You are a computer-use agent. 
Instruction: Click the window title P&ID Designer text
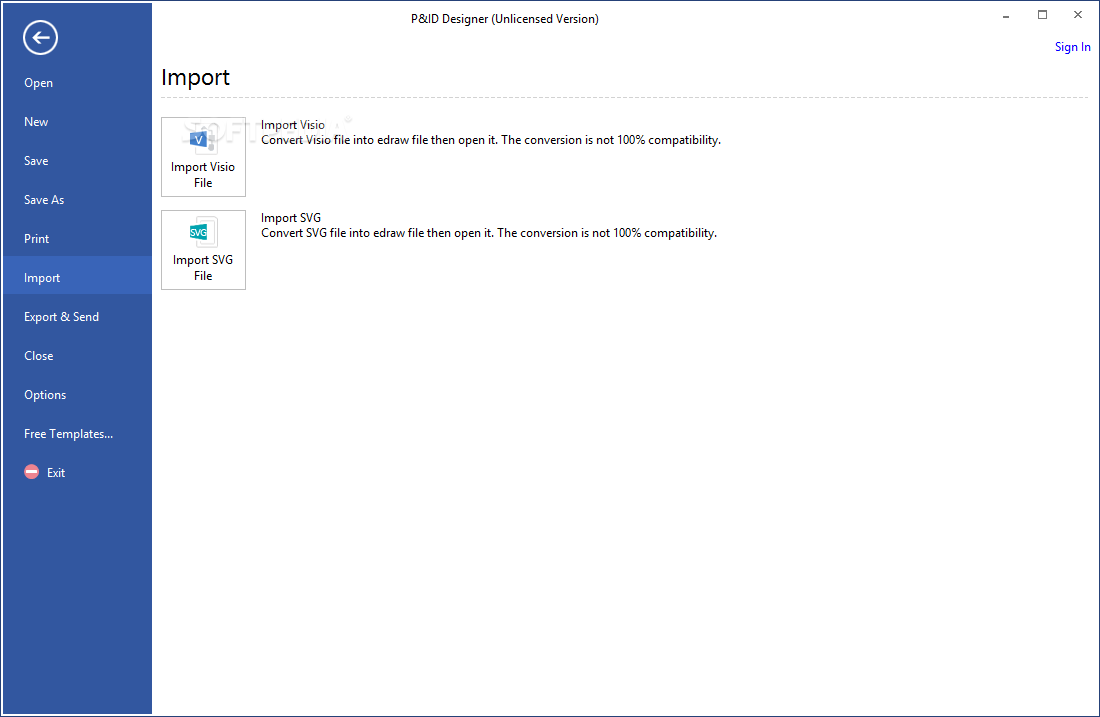click(504, 19)
